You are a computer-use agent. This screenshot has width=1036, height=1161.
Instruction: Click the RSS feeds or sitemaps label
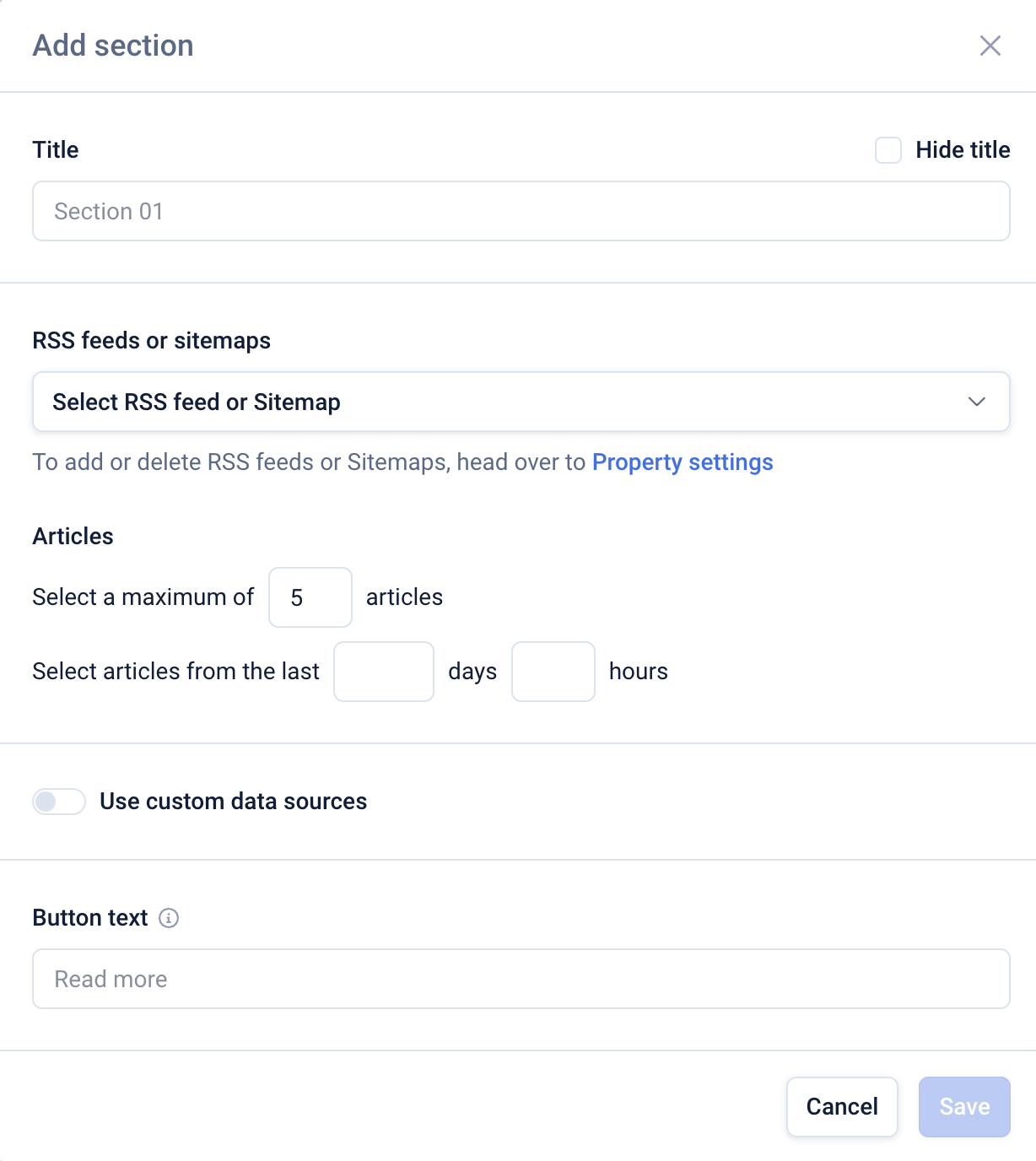152,341
